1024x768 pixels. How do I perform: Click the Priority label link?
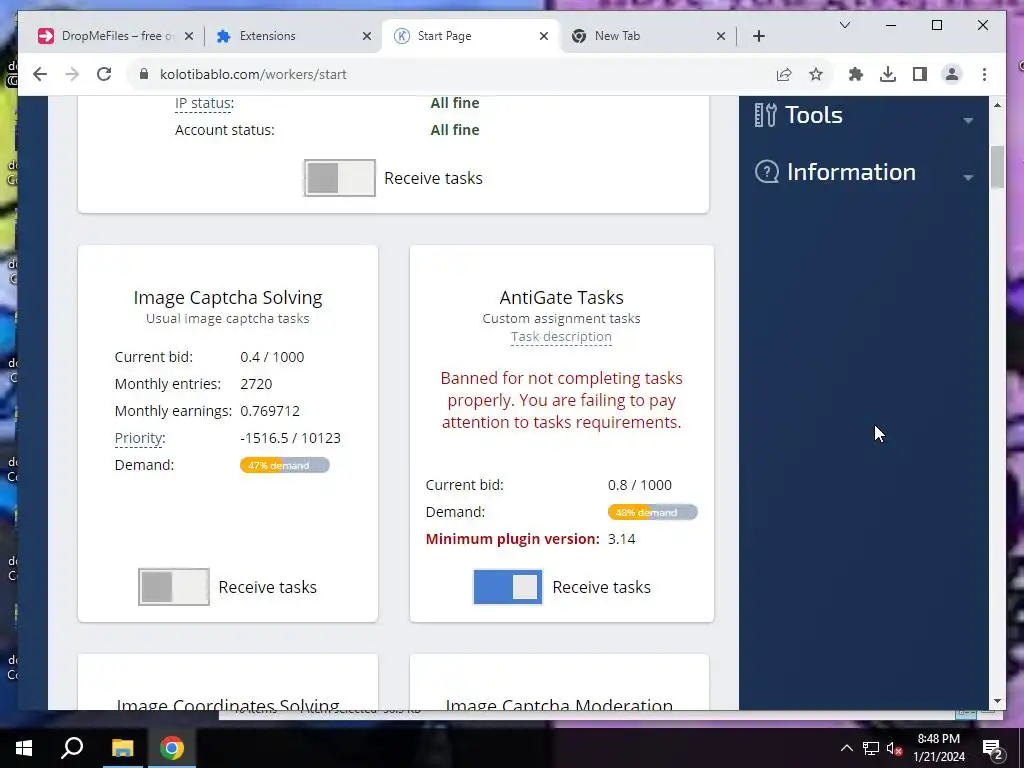[140, 438]
